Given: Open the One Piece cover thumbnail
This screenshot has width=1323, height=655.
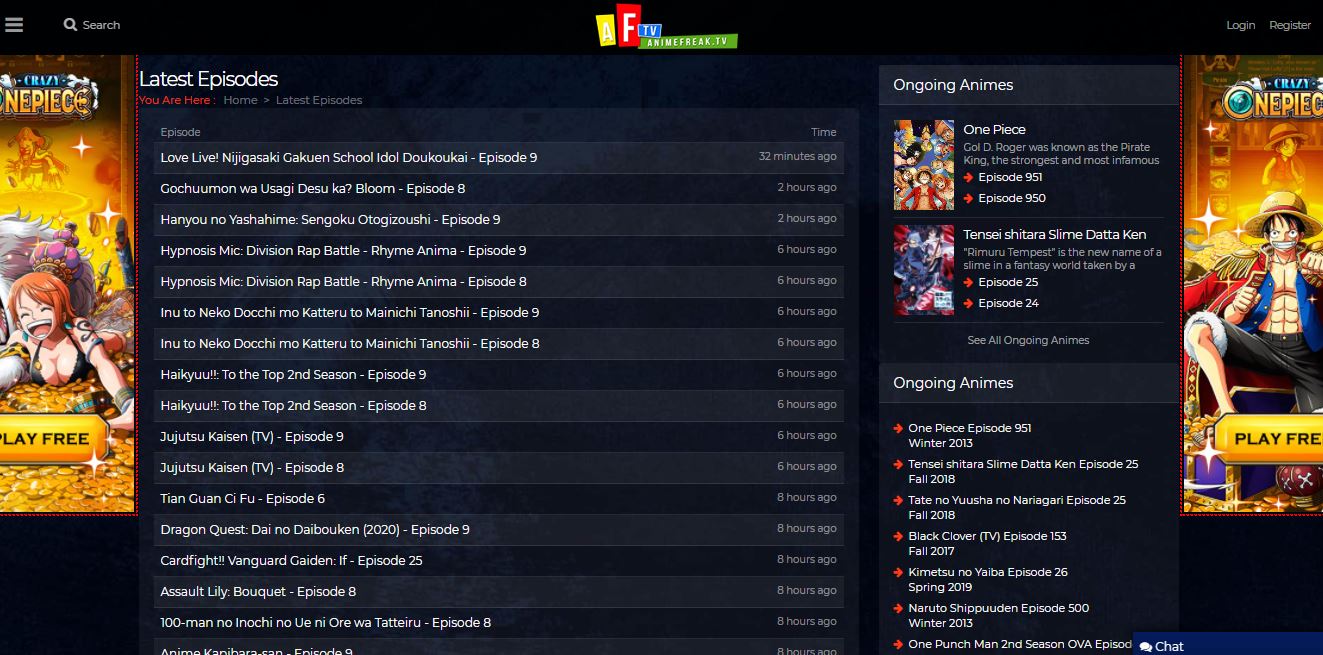Looking at the screenshot, I should (924, 165).
